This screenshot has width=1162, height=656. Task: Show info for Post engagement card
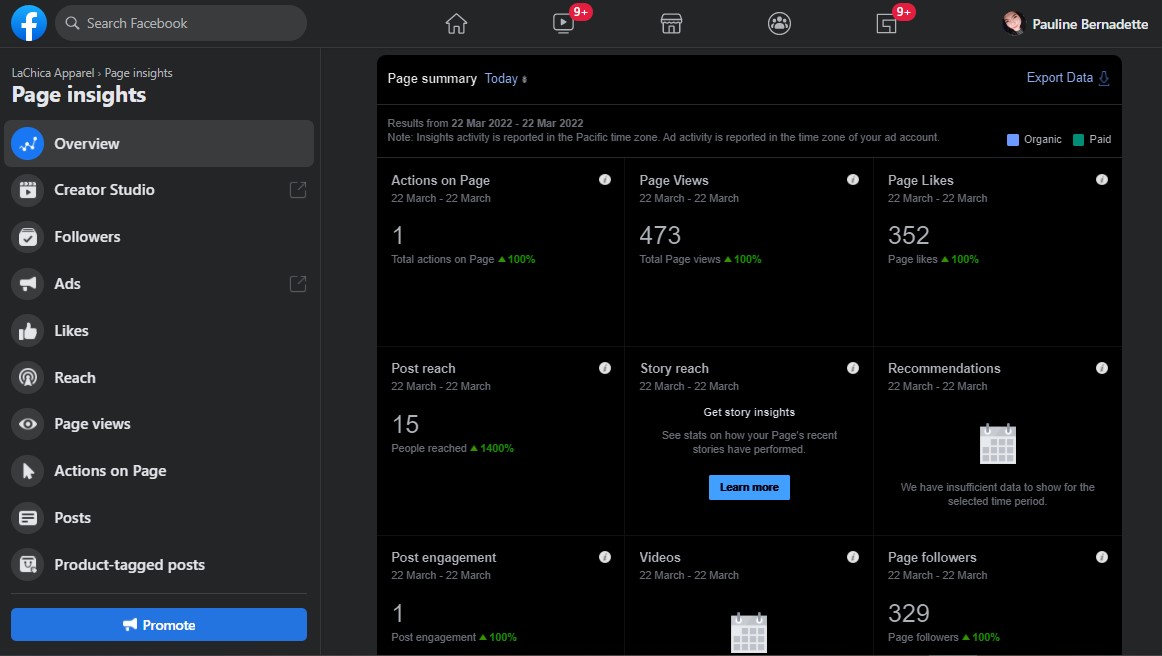pos(605,557)
